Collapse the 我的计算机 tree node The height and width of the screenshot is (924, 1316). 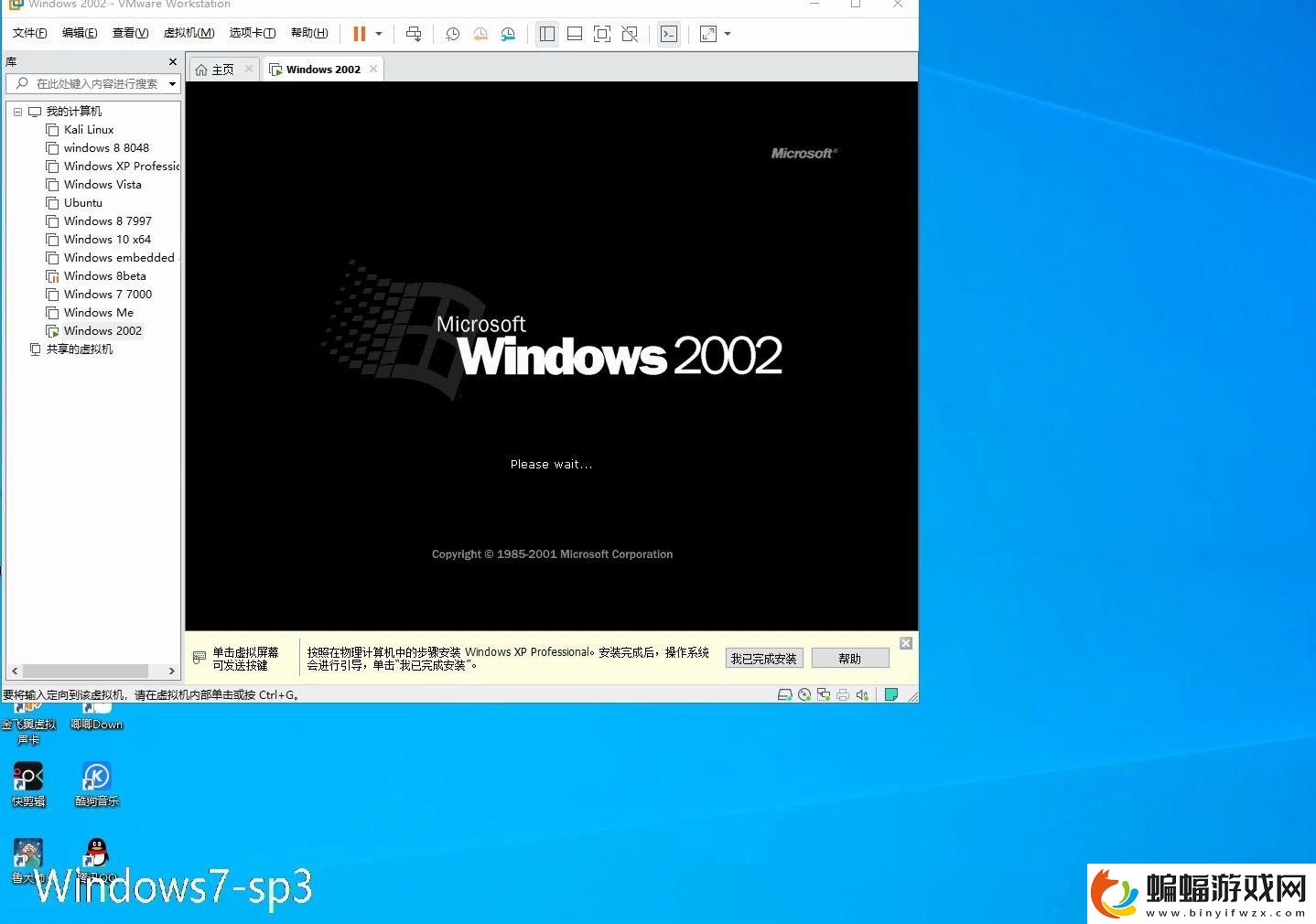[17, 112]
